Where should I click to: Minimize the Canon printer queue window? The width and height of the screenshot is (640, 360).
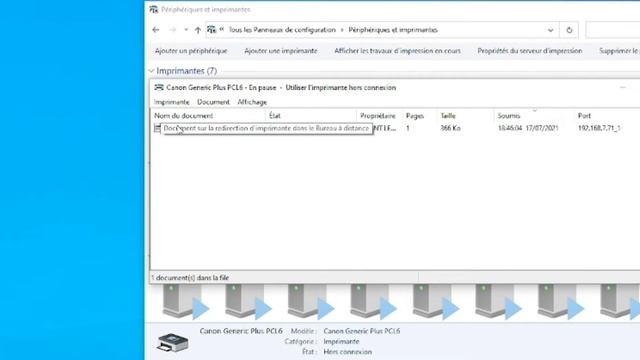click(x=622, y=87)
